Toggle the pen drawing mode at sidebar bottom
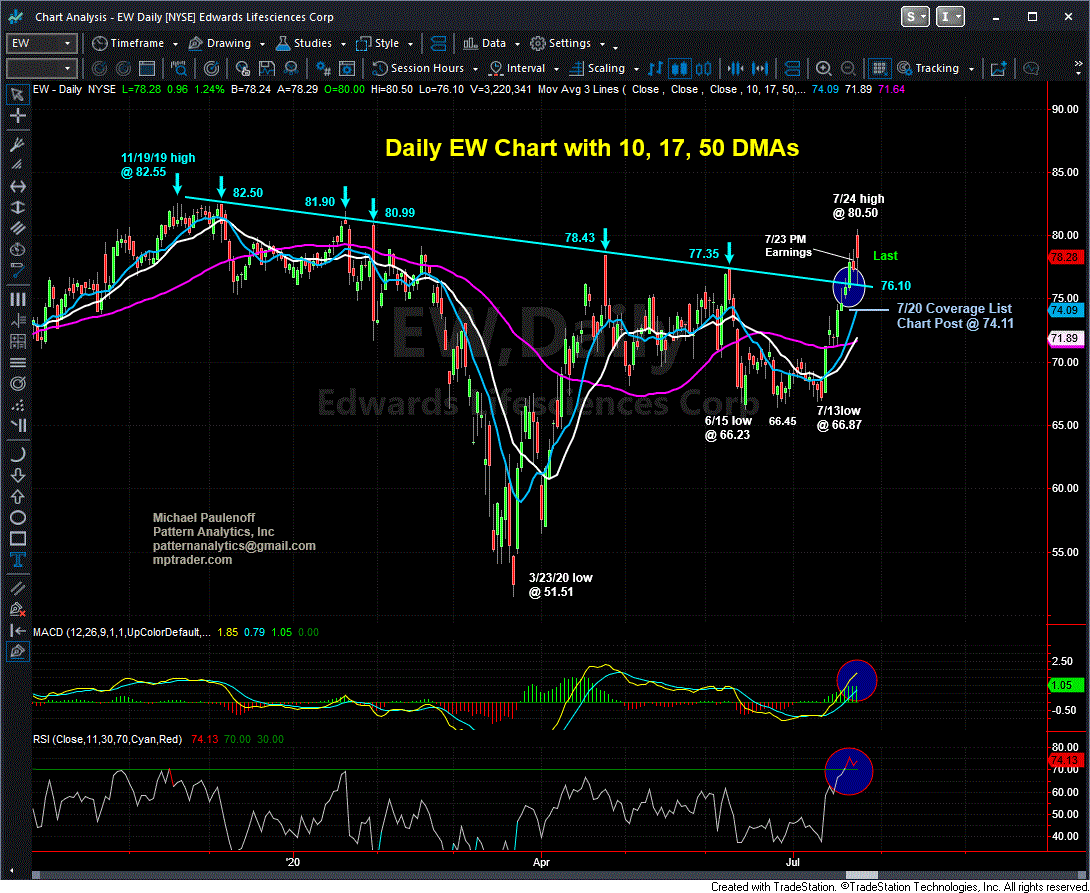Viewport: 1090px width, 893px height. click(x=17, y=651)
